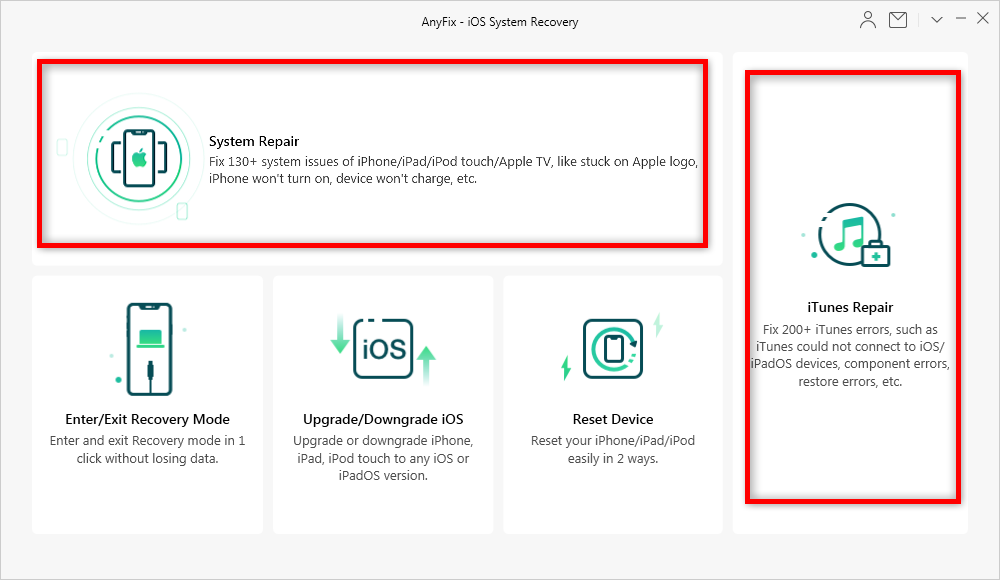This screenshot has height=580, width=1000.
Task: Open the System Repair title
Action: coord(254,141)
